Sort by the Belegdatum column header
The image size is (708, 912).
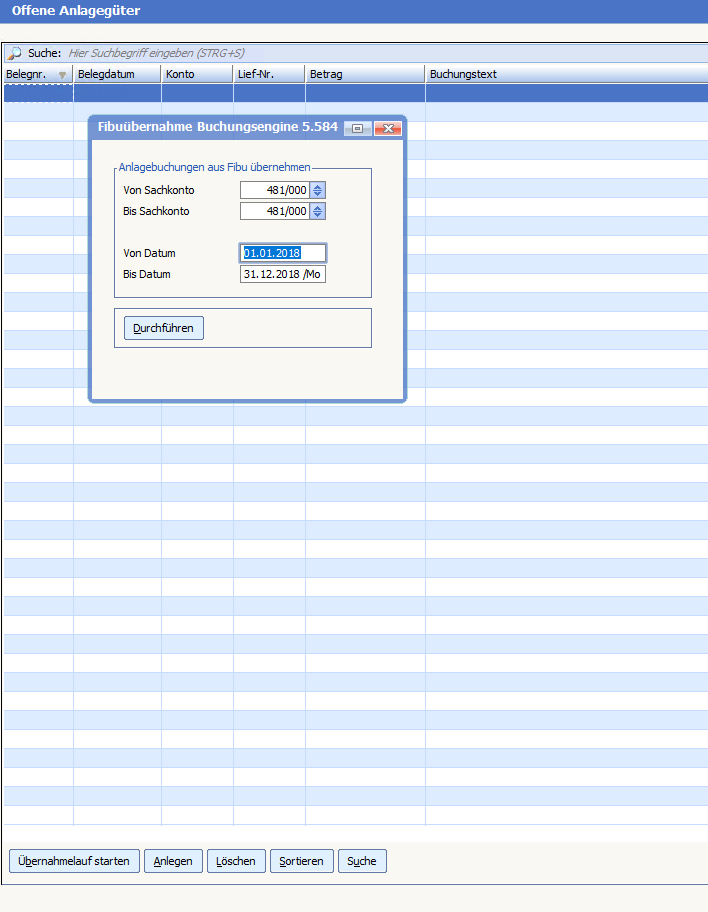[x=117, y=74]
